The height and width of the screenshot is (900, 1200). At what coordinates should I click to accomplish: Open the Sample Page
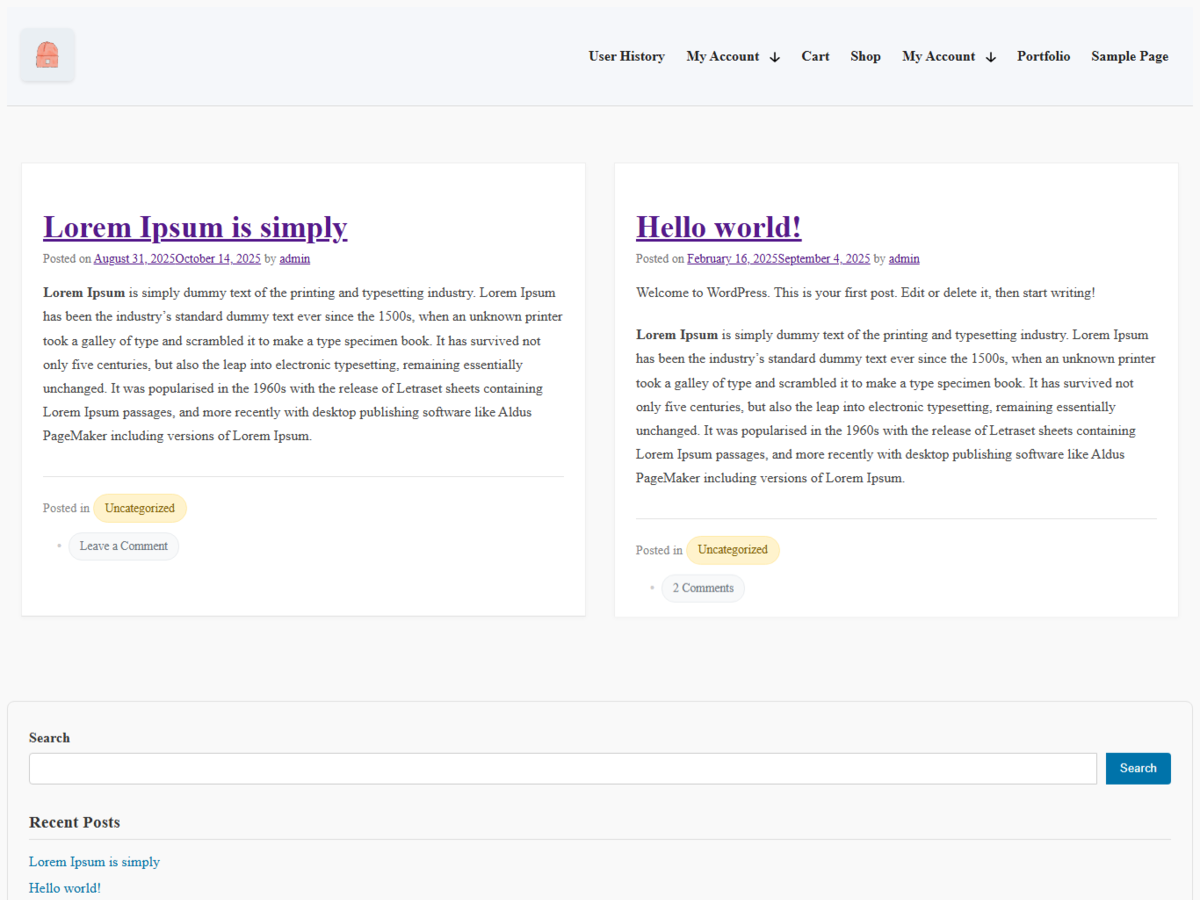point(1129,56)
